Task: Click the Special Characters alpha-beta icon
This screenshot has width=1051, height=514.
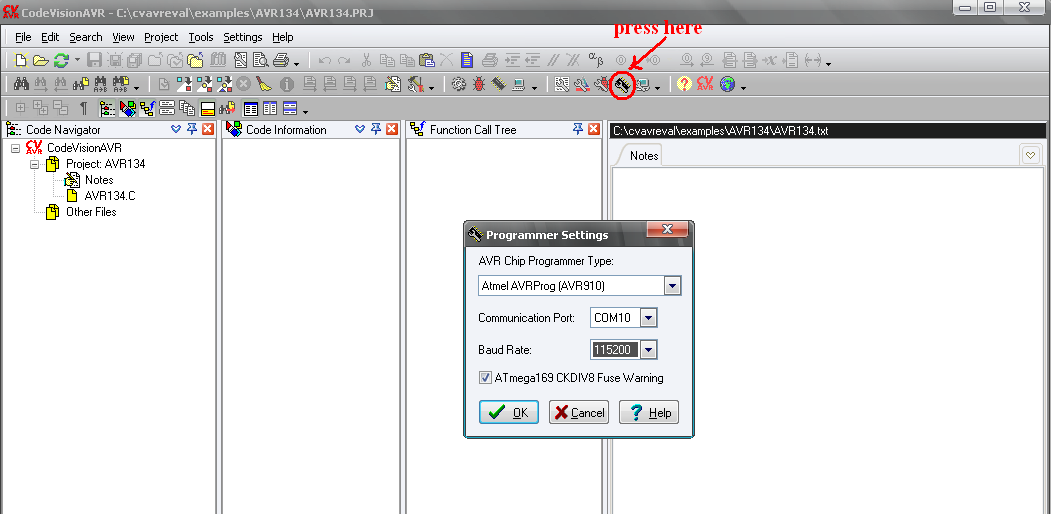Action: [x=597, y=60]
